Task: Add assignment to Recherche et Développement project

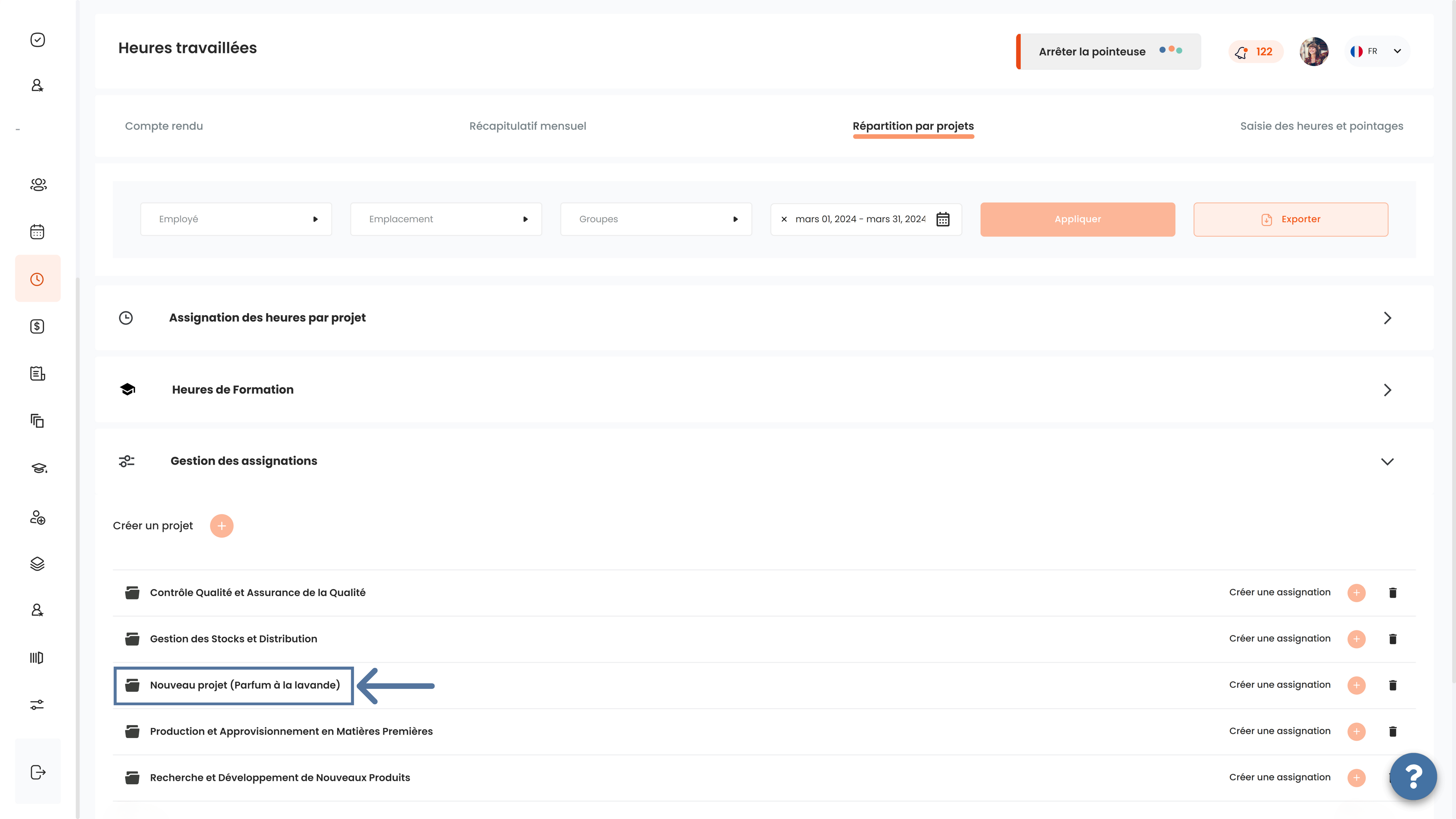Action: (x=1357, y=778)
